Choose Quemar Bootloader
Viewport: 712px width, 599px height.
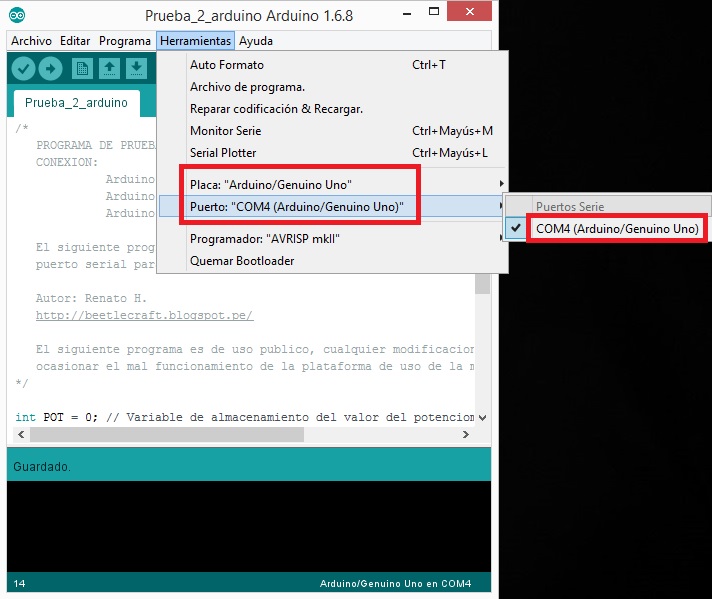333,261
